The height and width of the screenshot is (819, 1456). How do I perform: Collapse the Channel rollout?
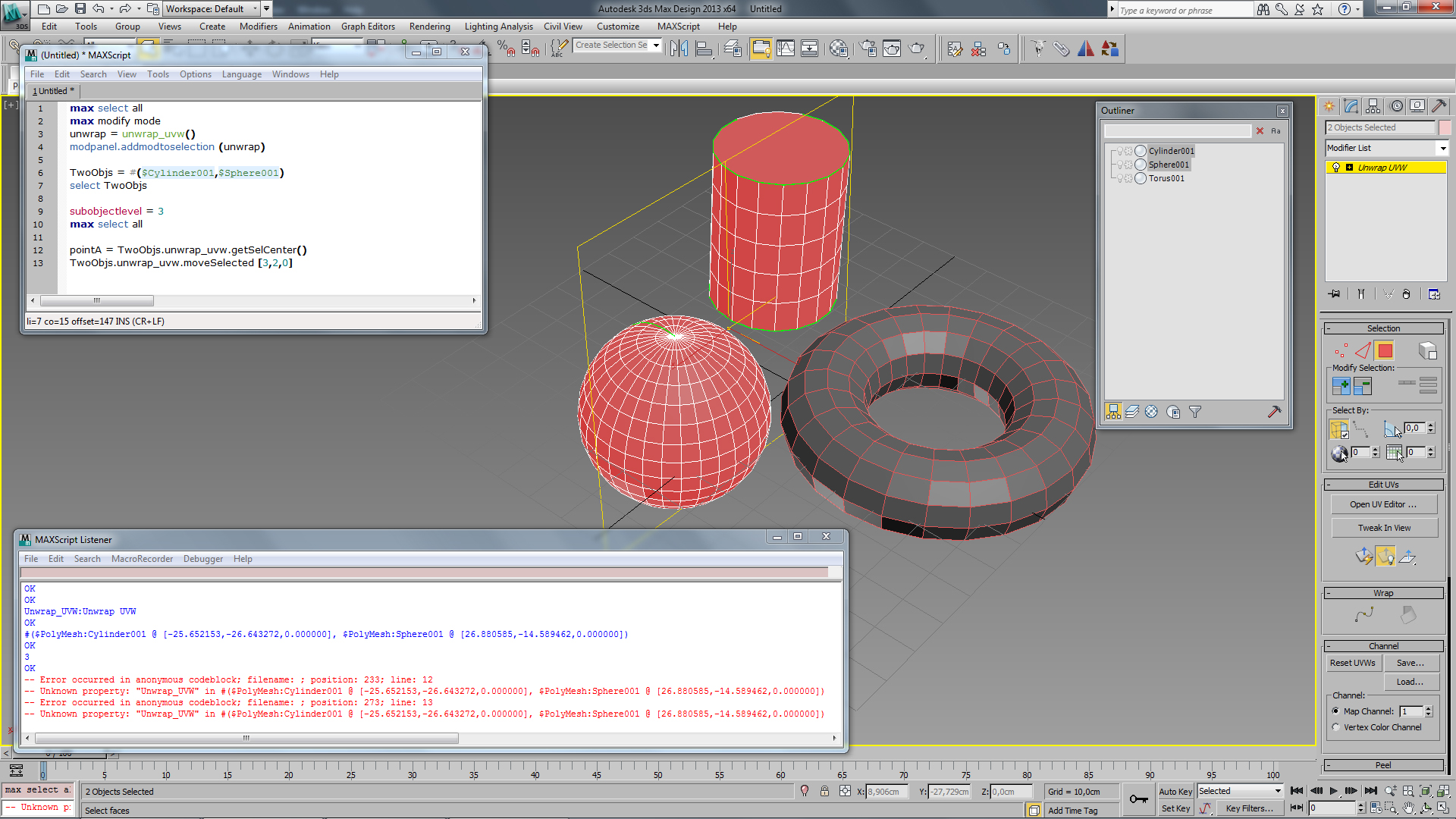(1384, 646)
